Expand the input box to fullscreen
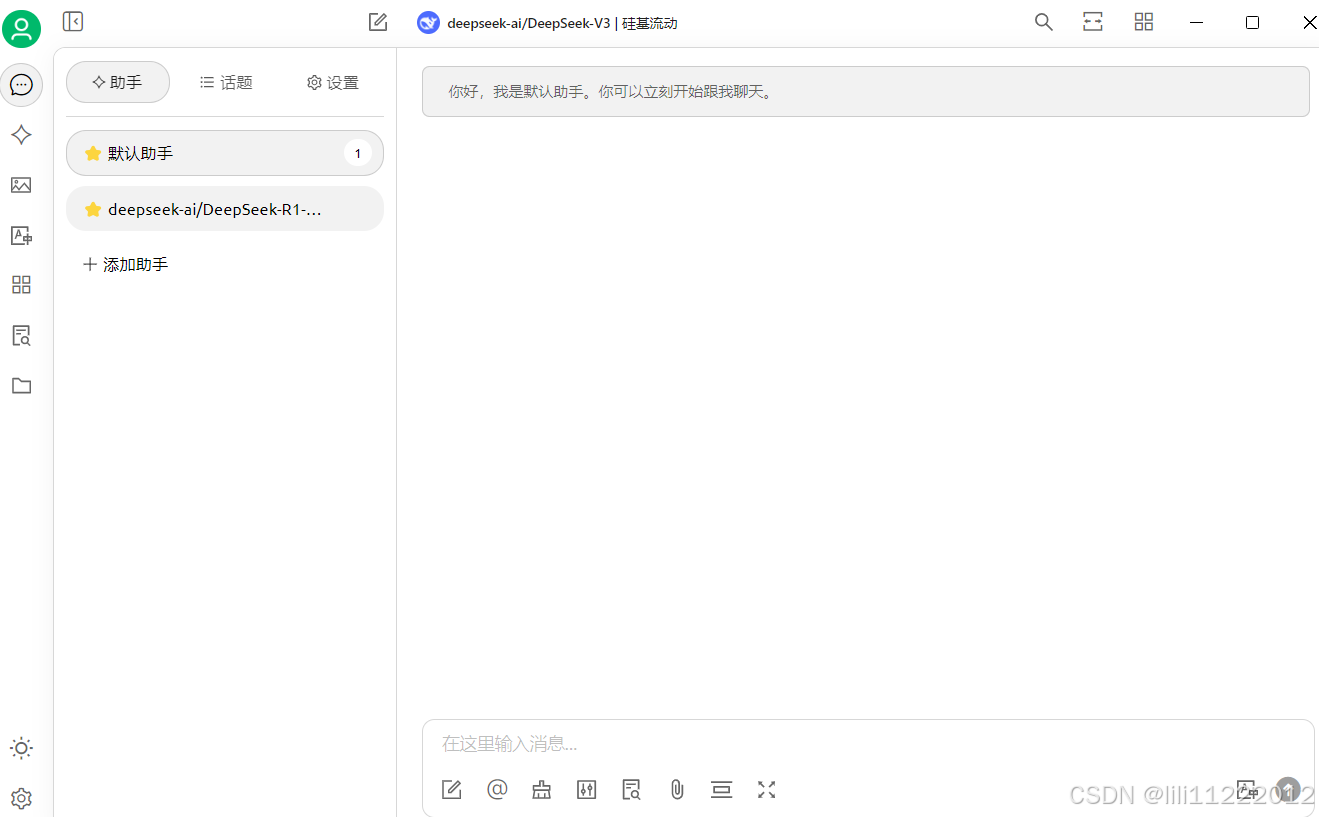 pyautogui.click(x=767, y=790)
